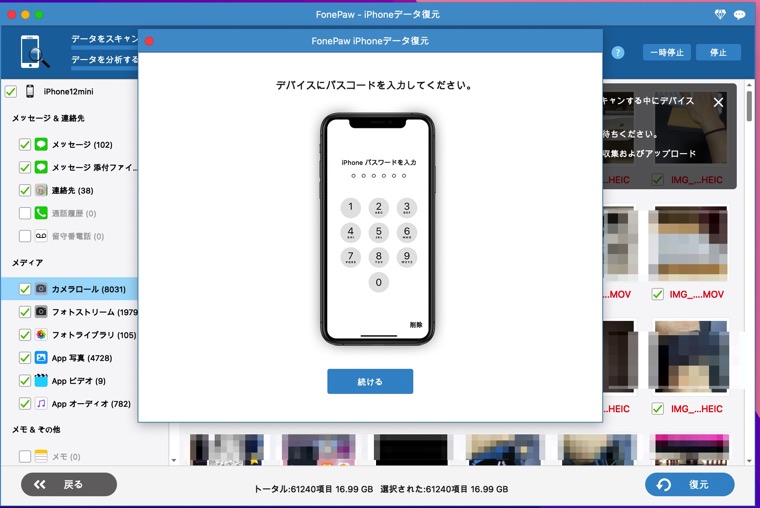This screenshot has width=760, height=508.
Task: Click the トータル:61240項目 status text
Action: [314, 489]
